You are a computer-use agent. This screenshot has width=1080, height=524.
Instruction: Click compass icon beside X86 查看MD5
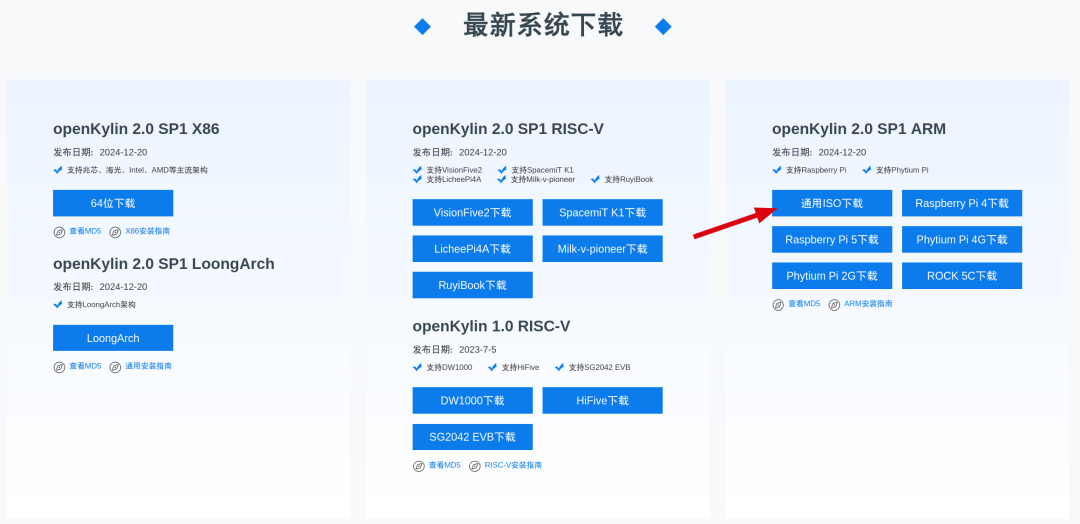tap(59, 232)
